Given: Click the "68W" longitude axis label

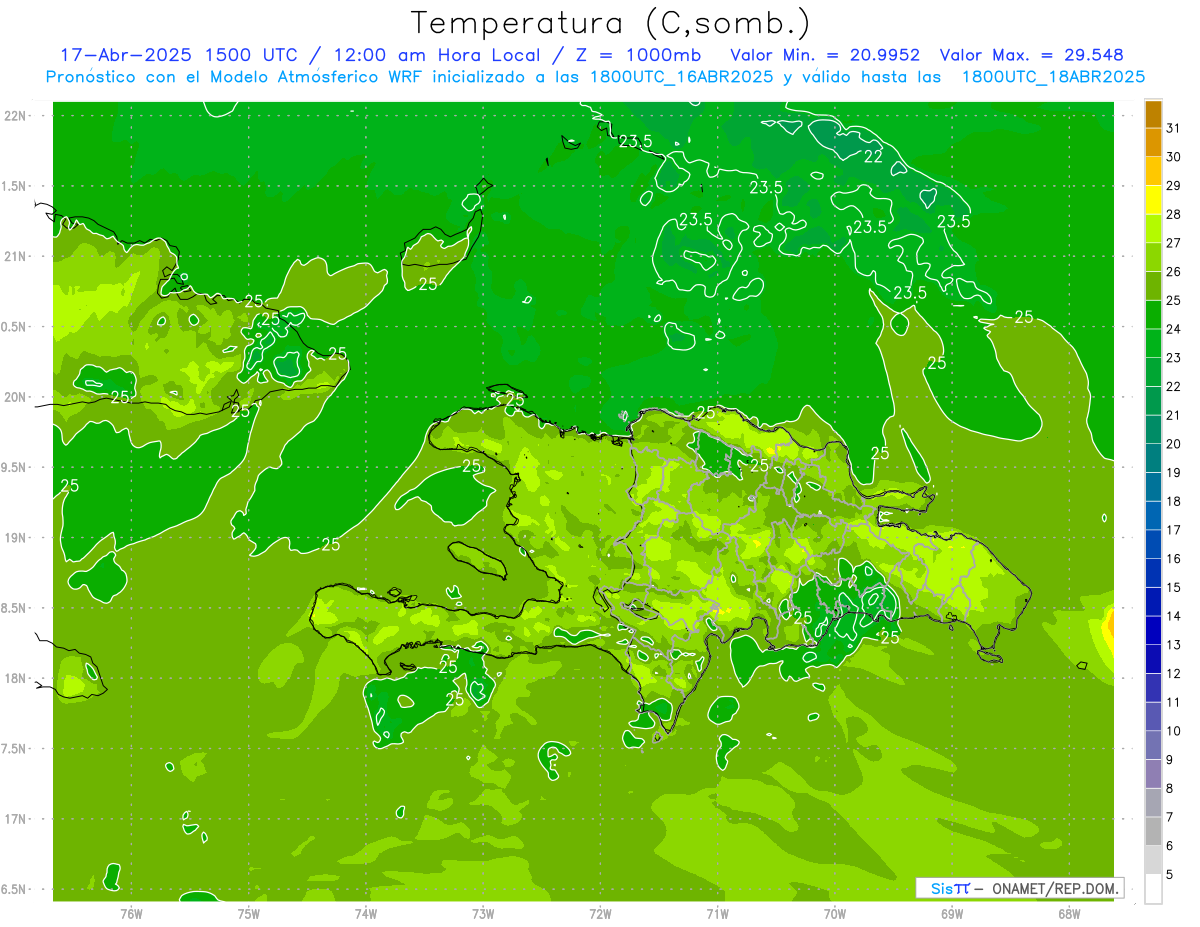Looking at the screenshot, I should [x=1068, y=913].
